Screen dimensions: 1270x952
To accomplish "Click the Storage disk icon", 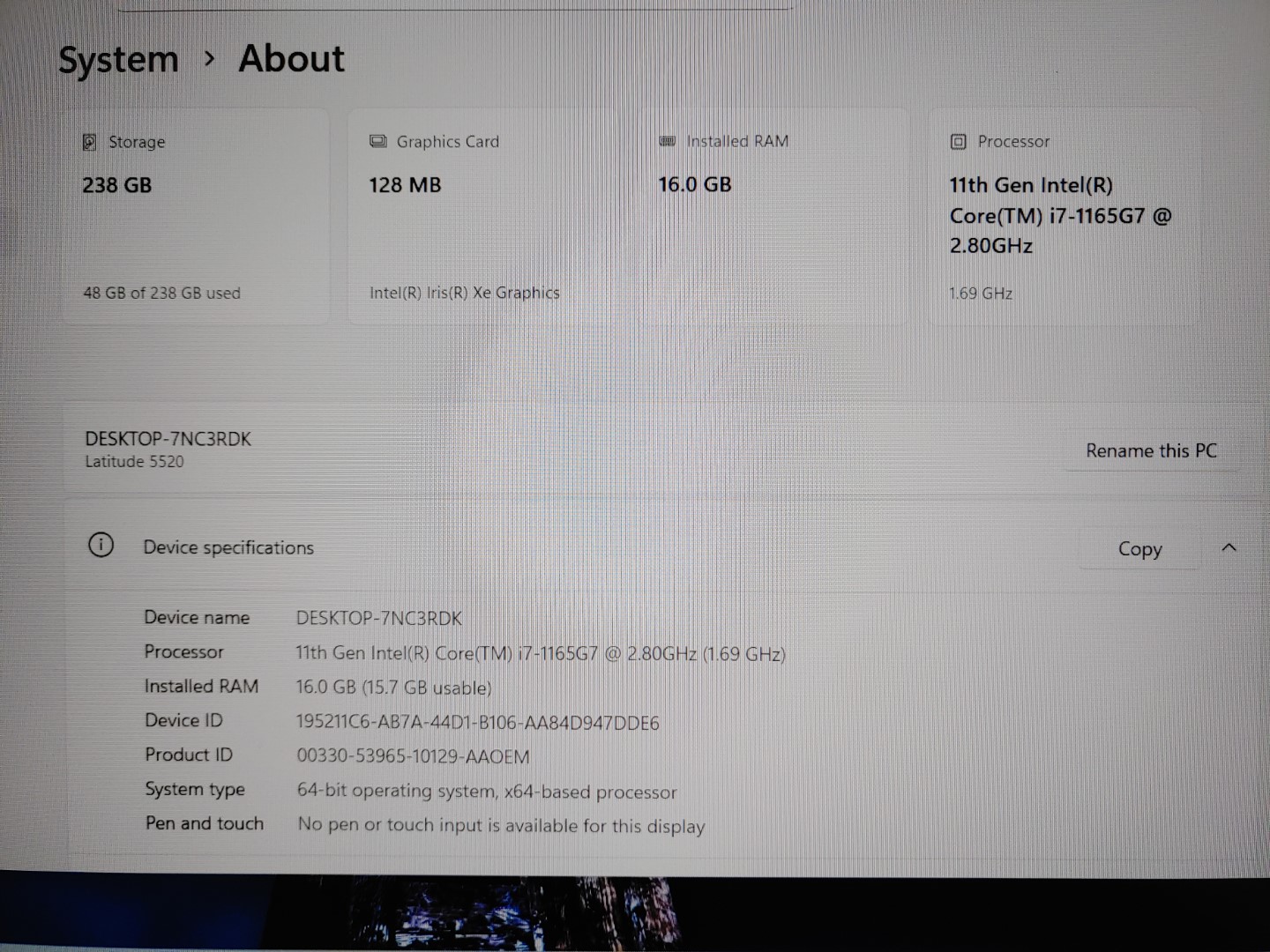I will coord(89,142).
